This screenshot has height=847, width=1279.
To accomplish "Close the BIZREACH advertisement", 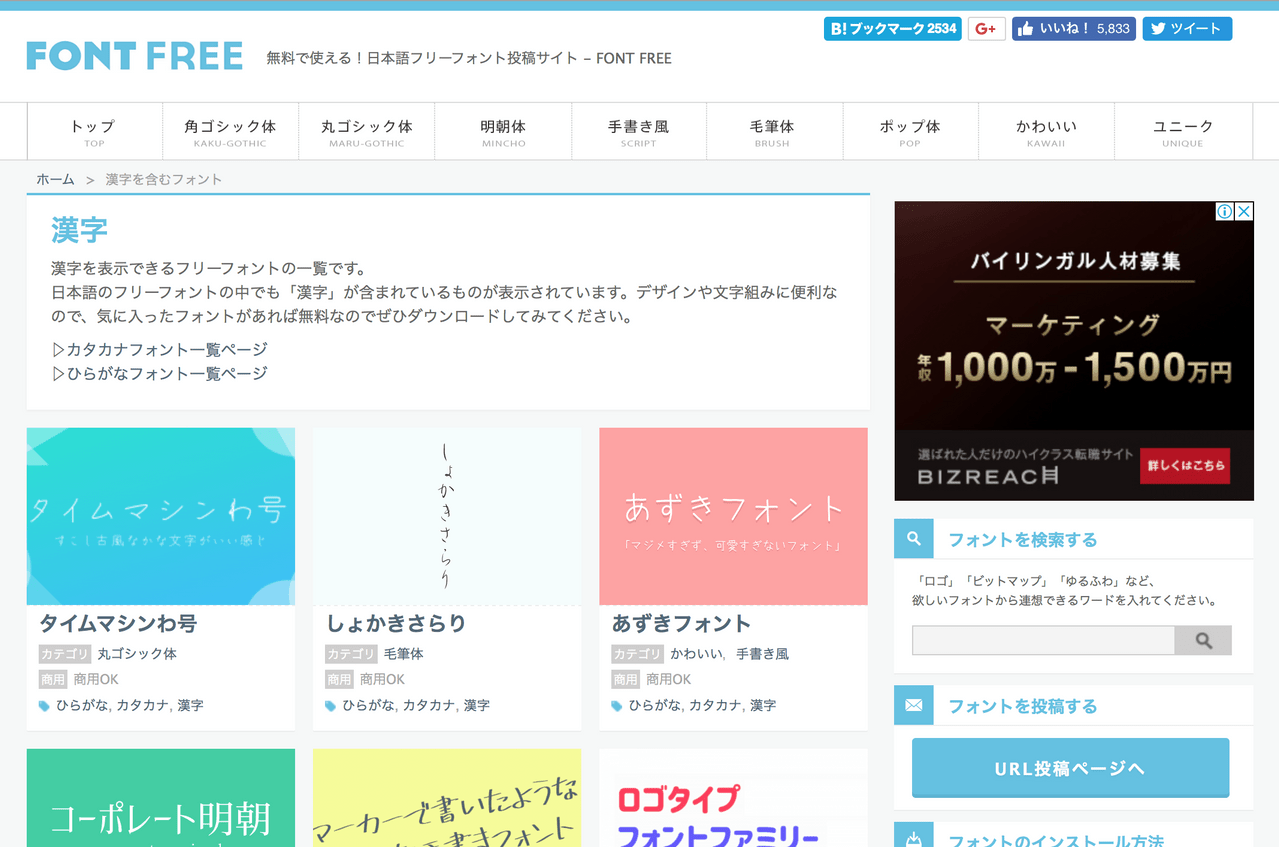I will click(x=1244, y=211).
